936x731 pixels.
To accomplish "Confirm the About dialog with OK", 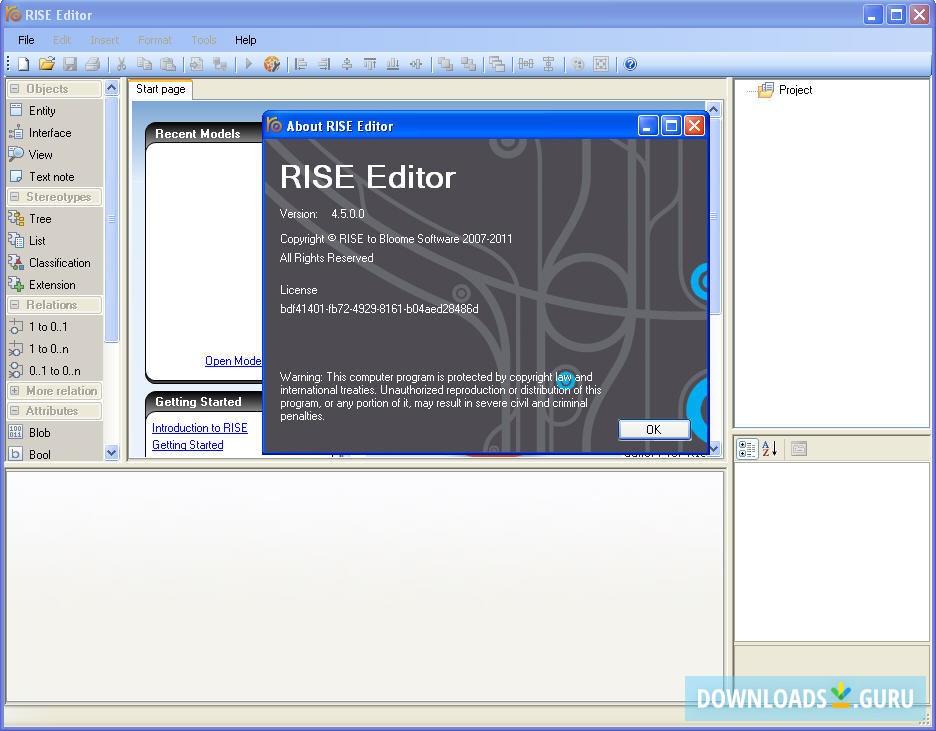I will tap(654, 428).
